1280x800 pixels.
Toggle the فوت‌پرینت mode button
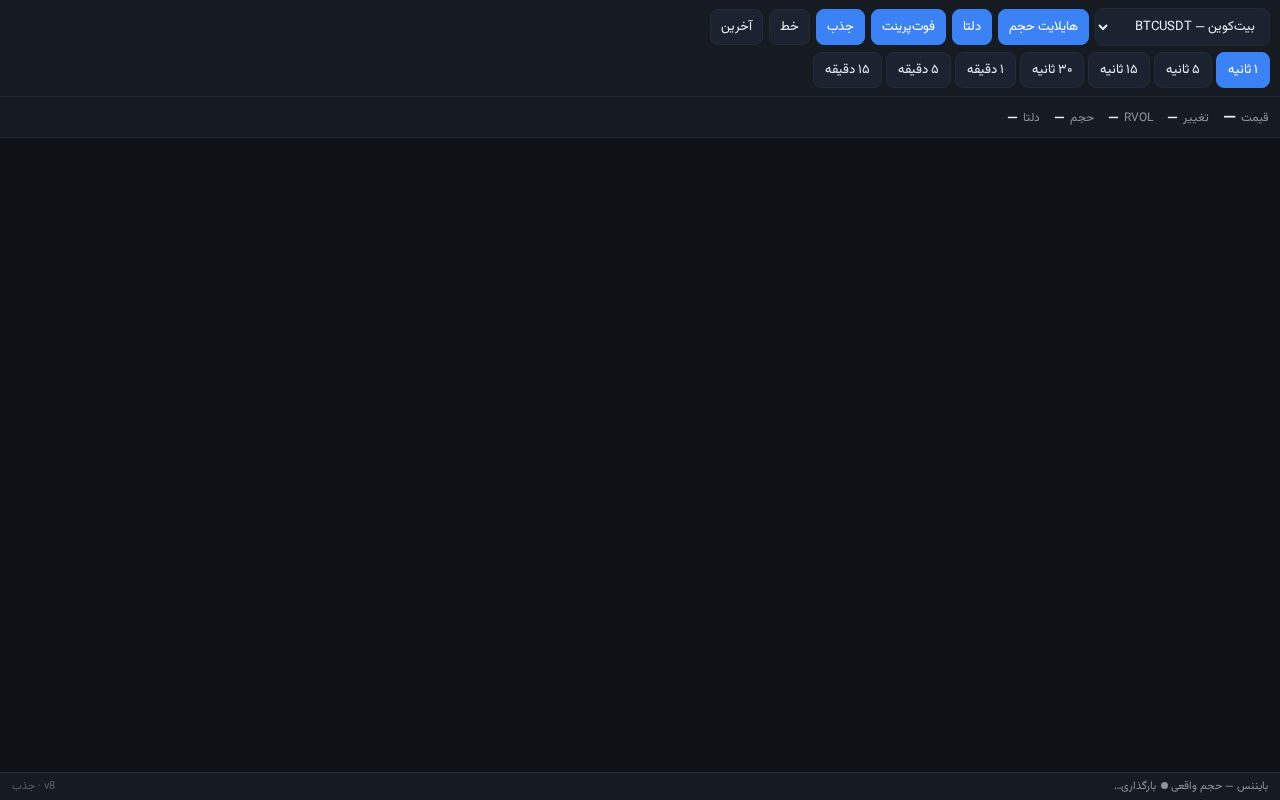(x=908, y=27)
